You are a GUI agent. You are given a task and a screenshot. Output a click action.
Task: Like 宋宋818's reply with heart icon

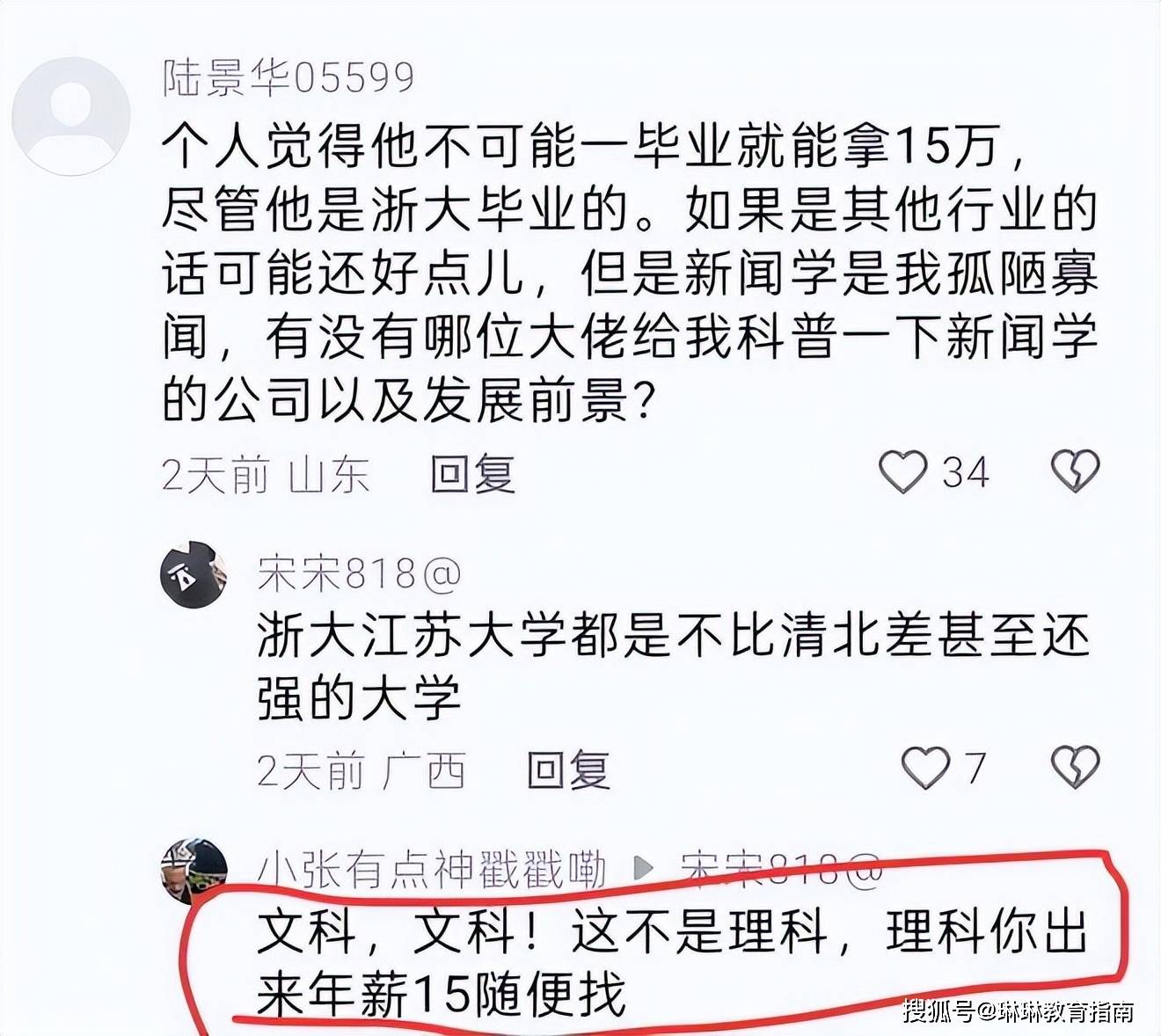click(926, 768)
